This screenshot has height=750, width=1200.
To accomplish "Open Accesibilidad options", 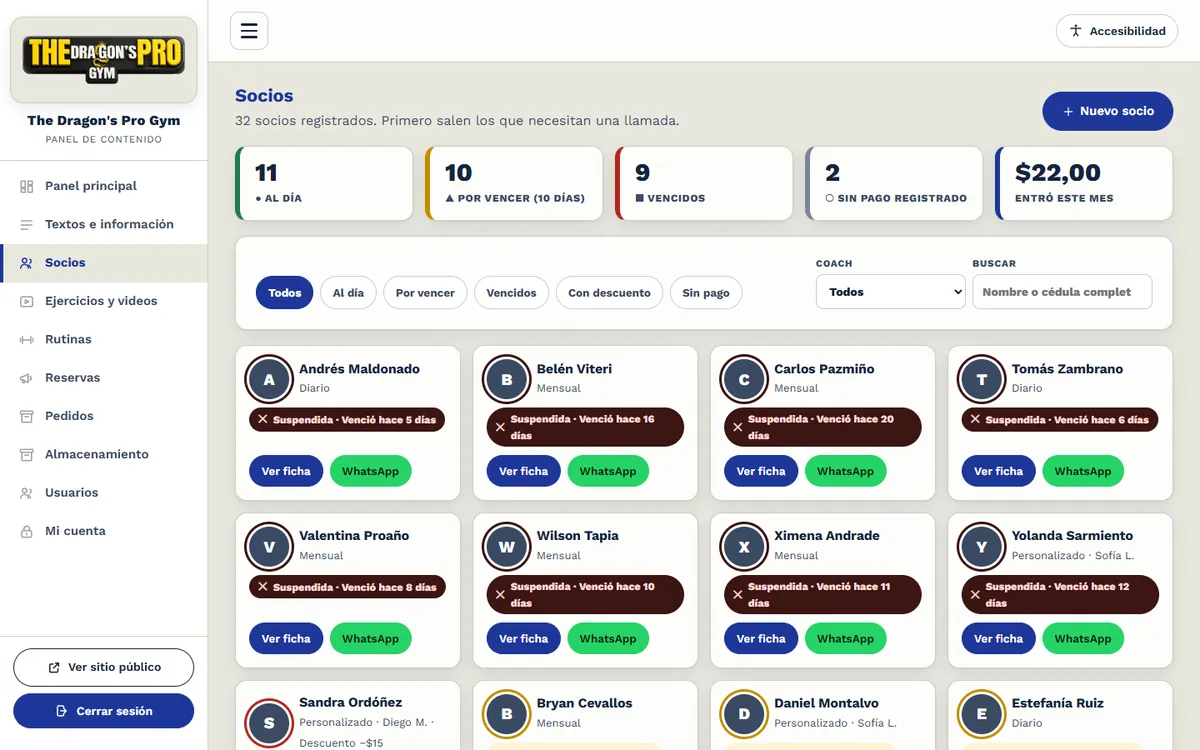I will point(1116,31).
